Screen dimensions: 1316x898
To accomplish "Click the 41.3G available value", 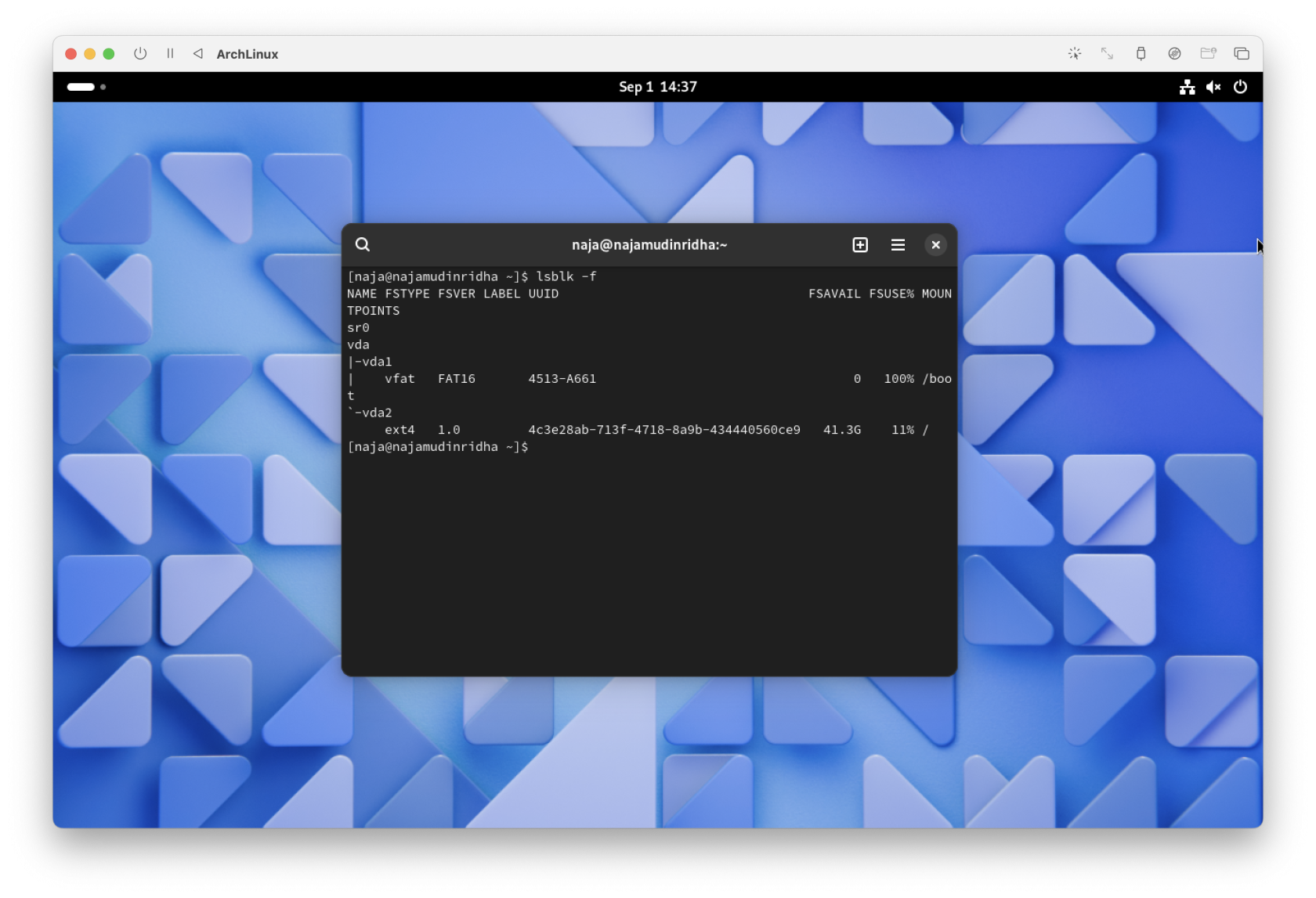I will click(842, 430).
